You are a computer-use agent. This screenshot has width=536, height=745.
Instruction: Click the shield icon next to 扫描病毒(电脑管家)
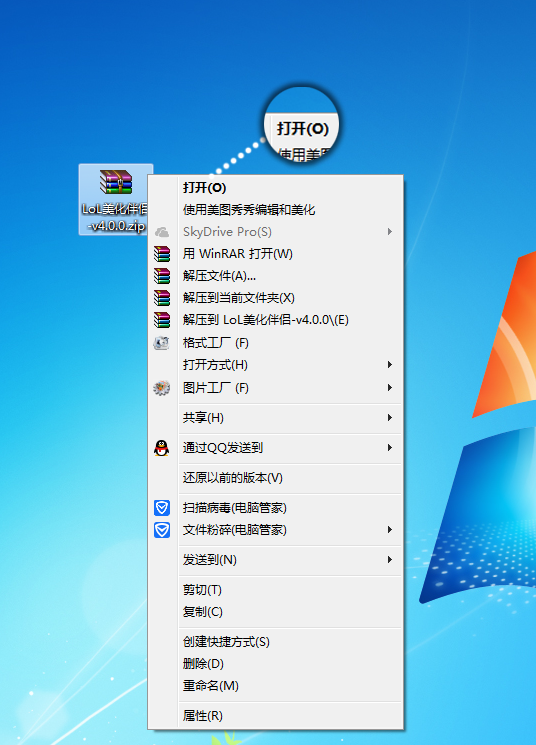162,508
